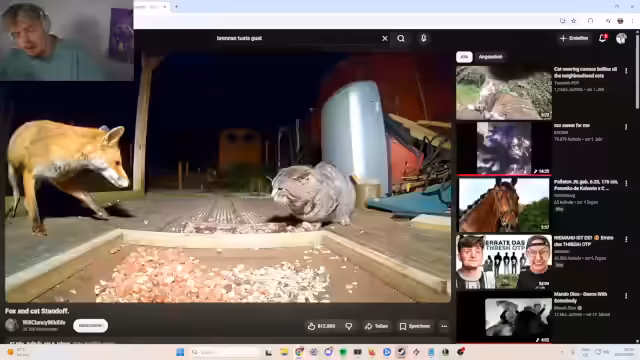Dislike the Fox and cat video

point(349,326)
